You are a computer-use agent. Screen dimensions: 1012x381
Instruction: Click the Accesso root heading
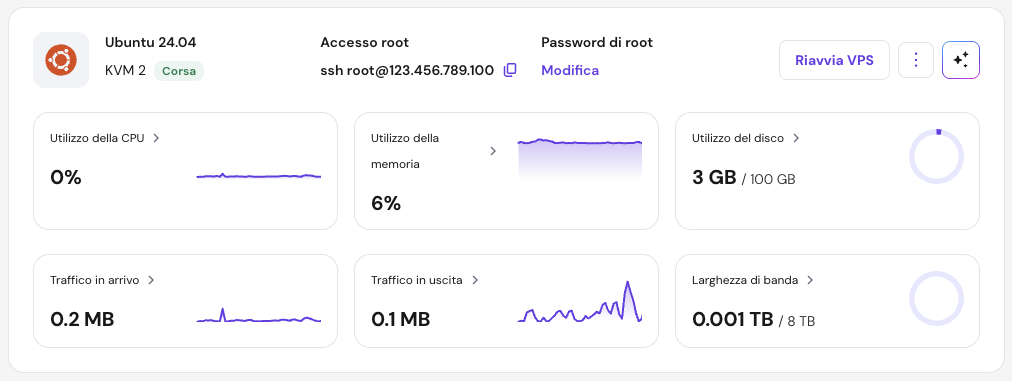coord(365,43)
